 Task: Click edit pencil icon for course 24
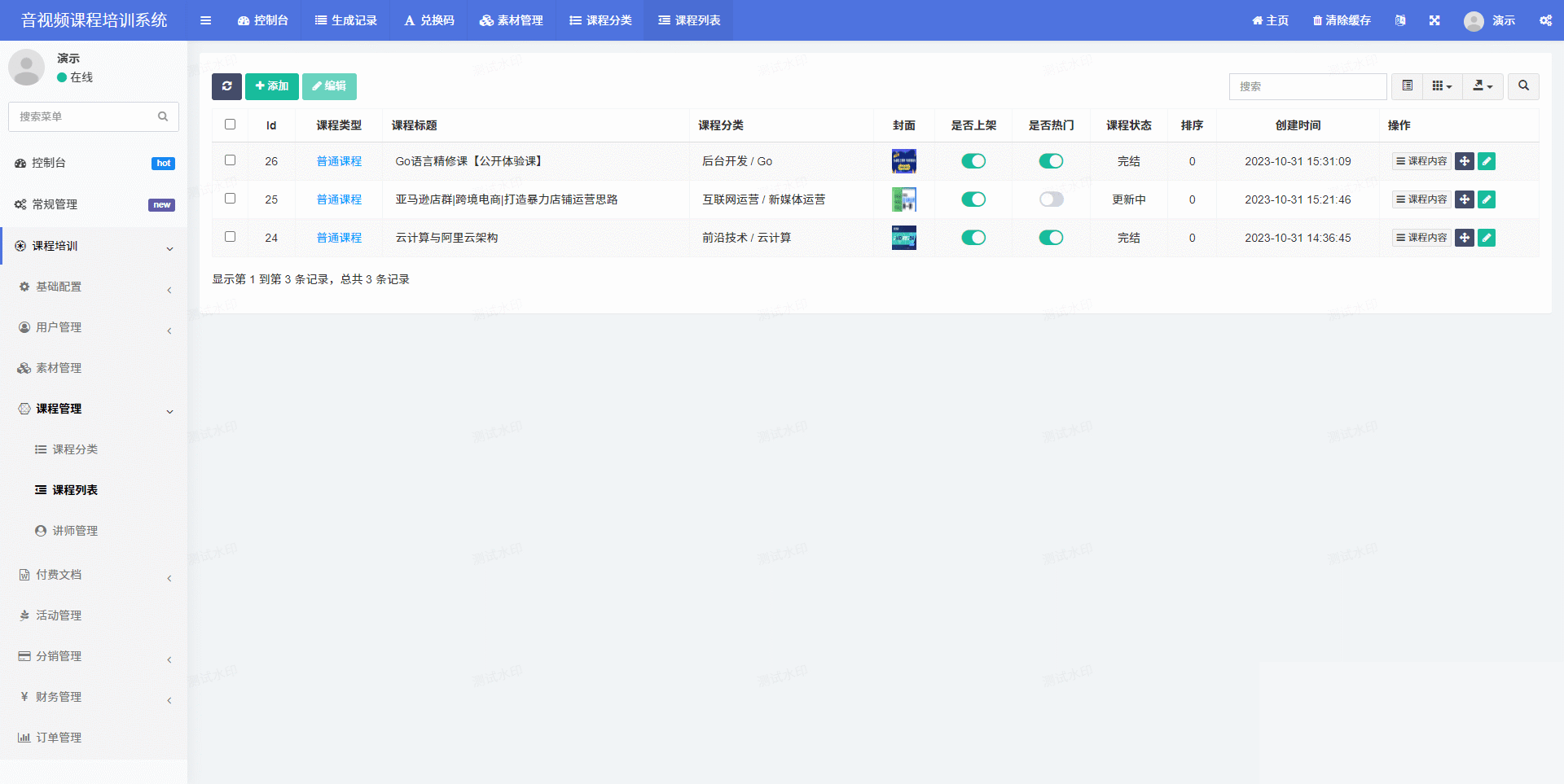[x=1487, y=238]
